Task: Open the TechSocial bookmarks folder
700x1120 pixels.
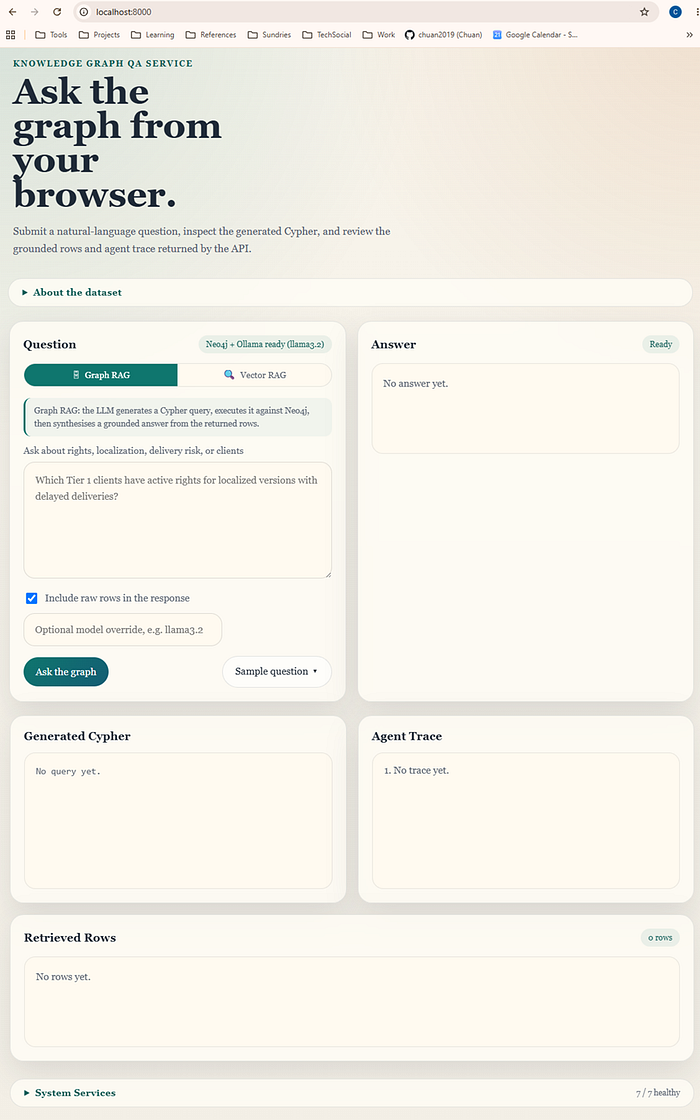Action: [x=326, y=34]
